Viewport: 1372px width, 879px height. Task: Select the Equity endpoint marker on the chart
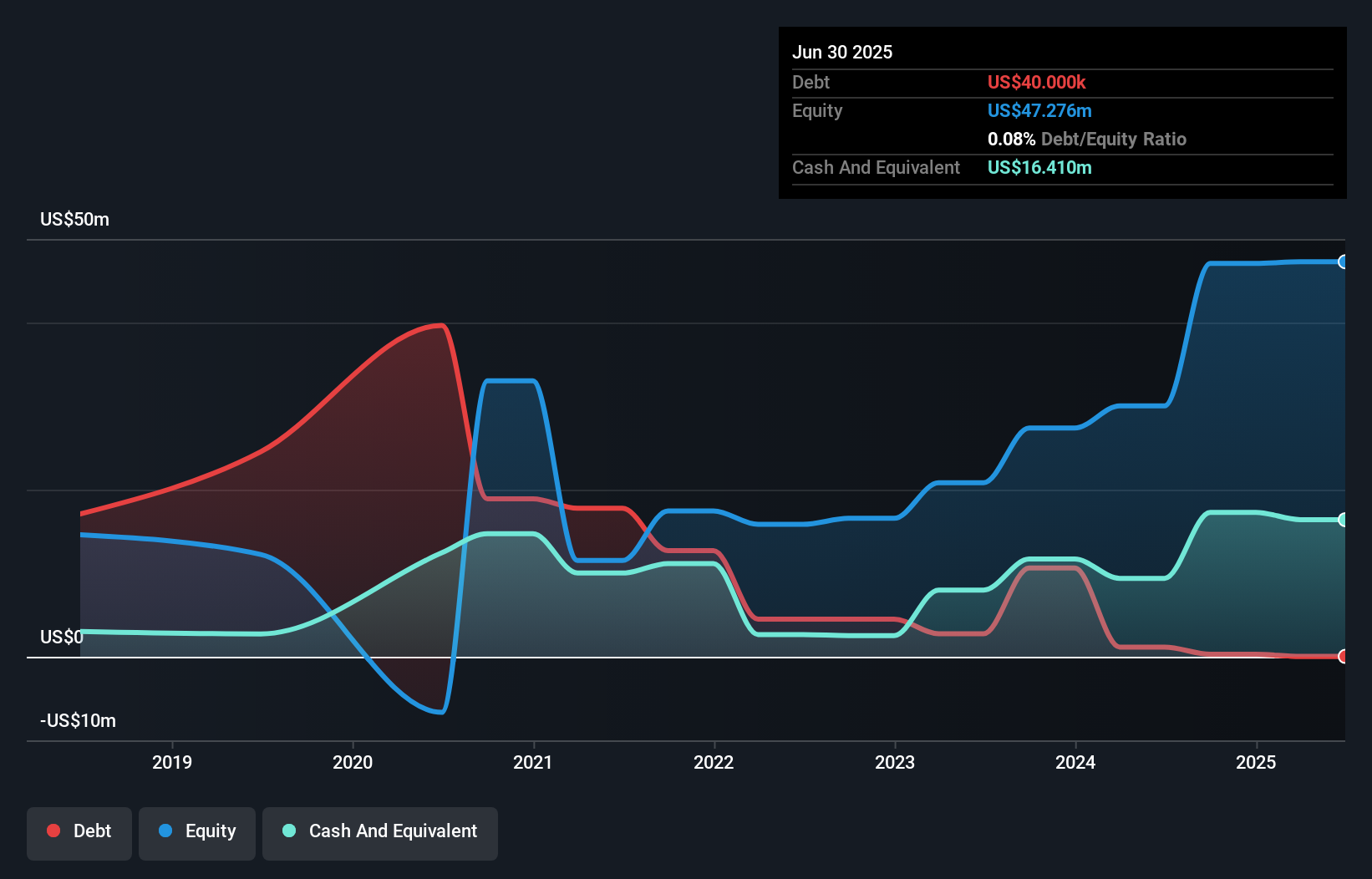point(1344,262)
